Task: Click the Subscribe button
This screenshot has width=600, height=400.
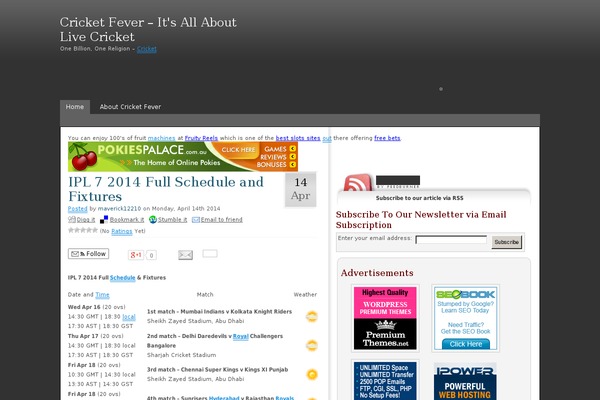Action: coord(506,242)
